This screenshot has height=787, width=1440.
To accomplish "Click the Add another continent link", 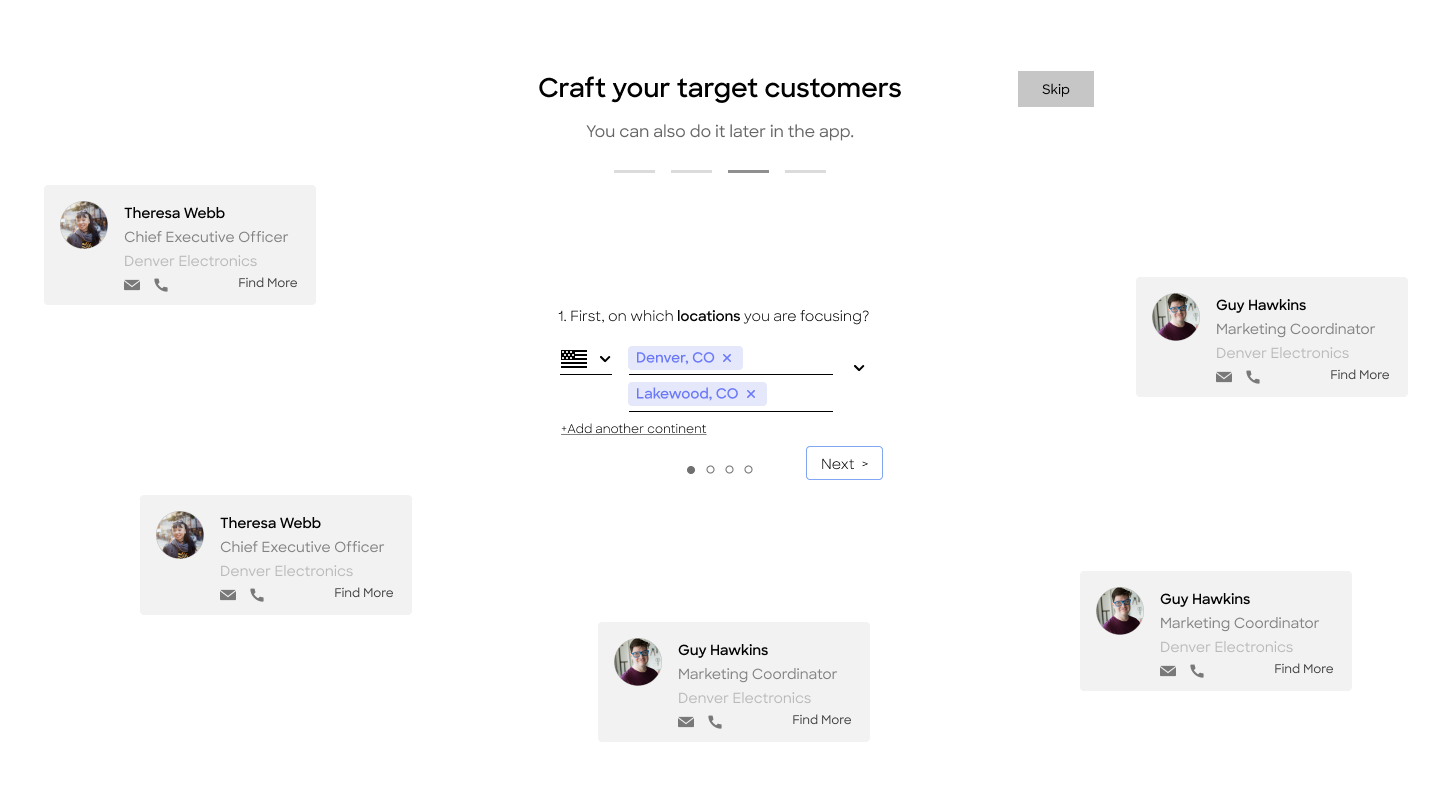I will [634, 429].
